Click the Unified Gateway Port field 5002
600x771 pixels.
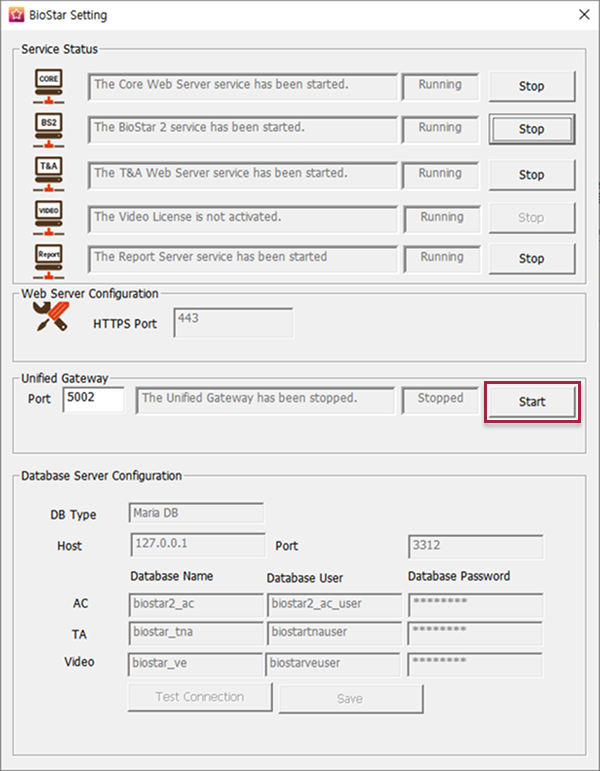[93, 399]
